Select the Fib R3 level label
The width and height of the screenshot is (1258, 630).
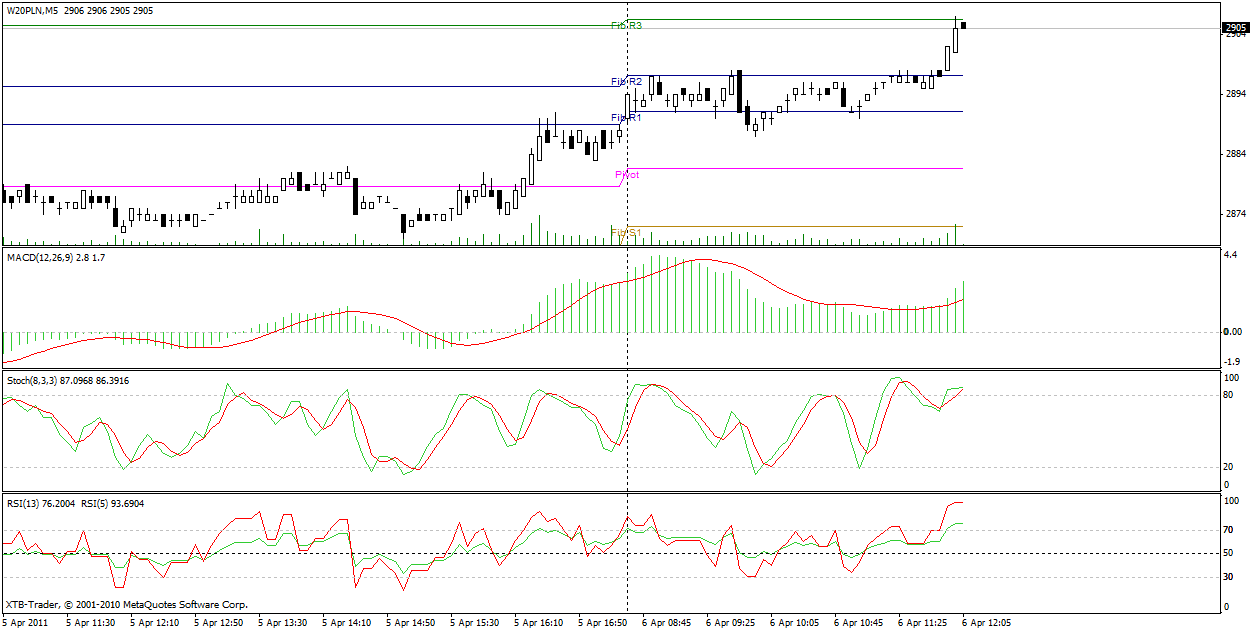click(x=626, y=25)
